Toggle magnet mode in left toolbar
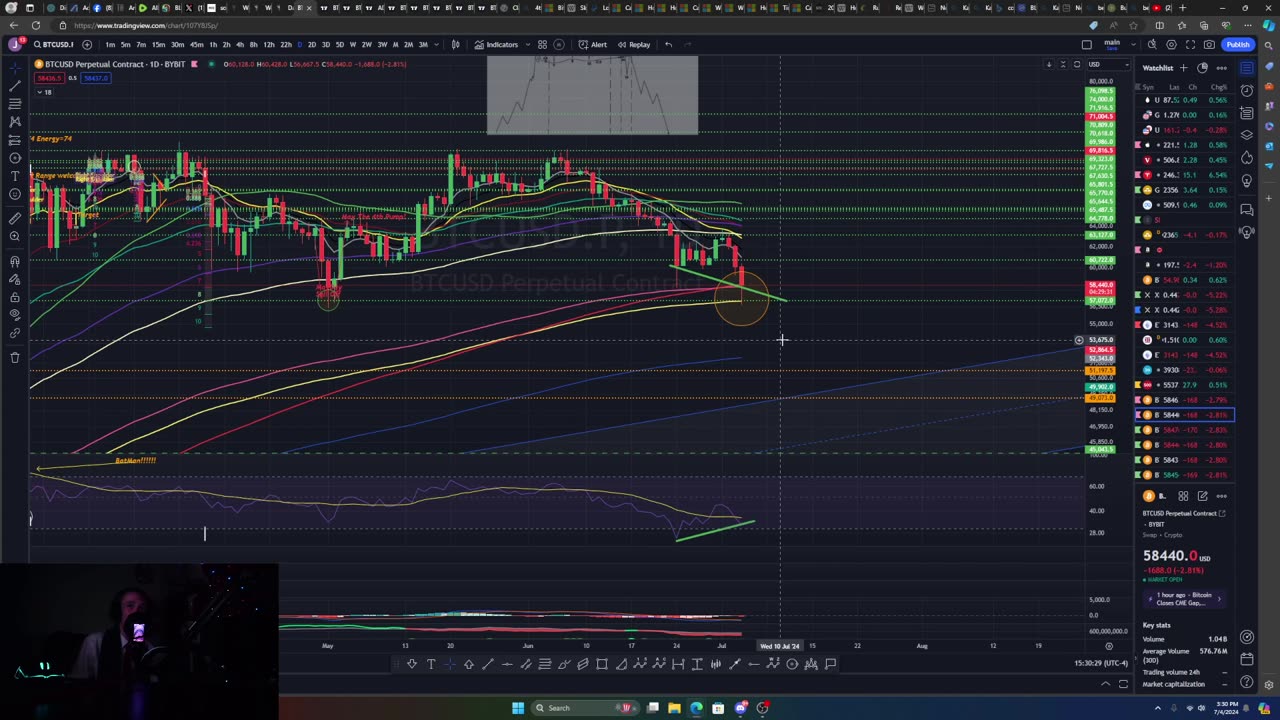The width and height of the screenshot is (1280, 720). click(x=15, y=261)
